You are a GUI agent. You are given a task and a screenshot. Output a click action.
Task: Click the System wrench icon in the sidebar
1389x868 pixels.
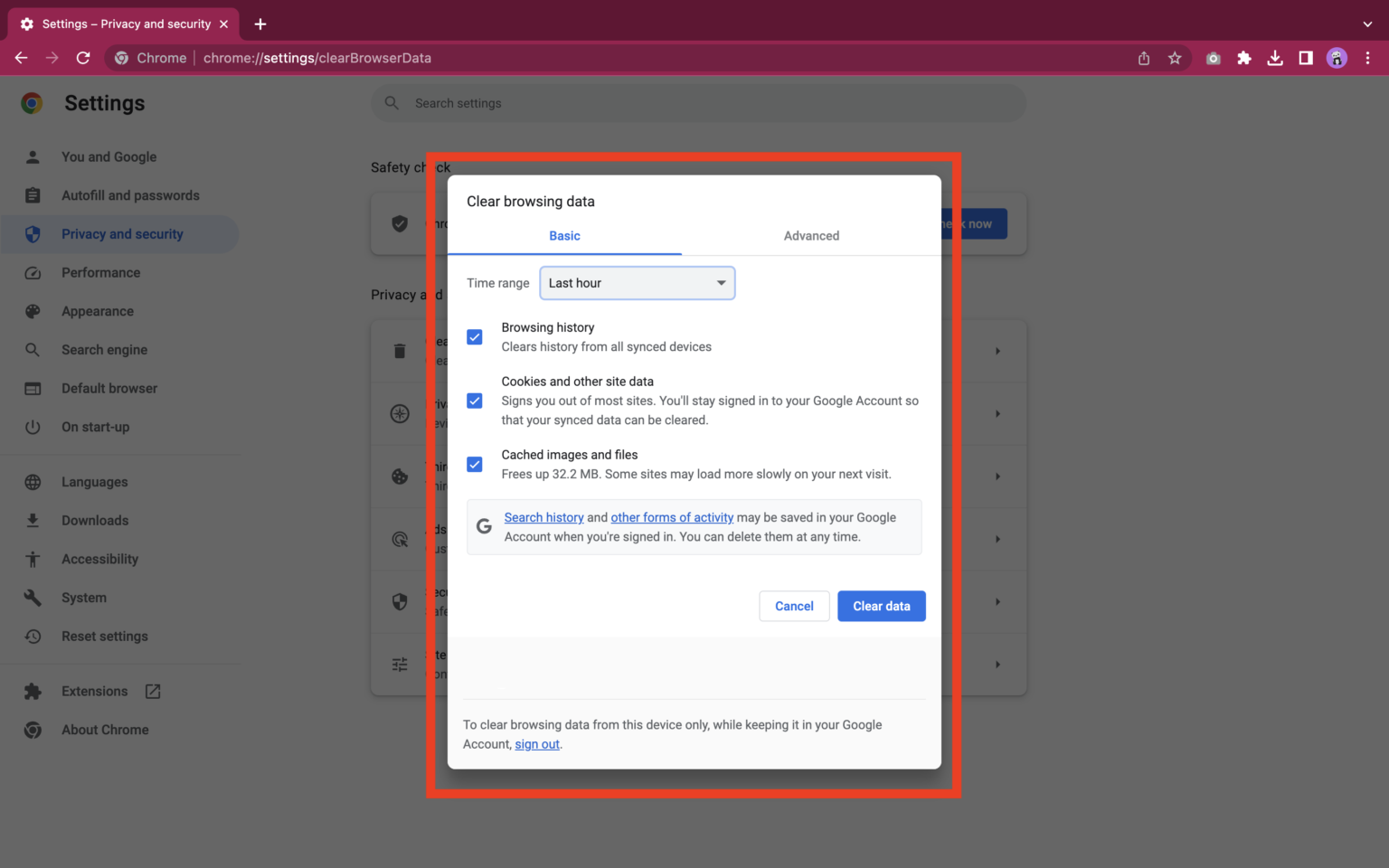click(33, 598)
